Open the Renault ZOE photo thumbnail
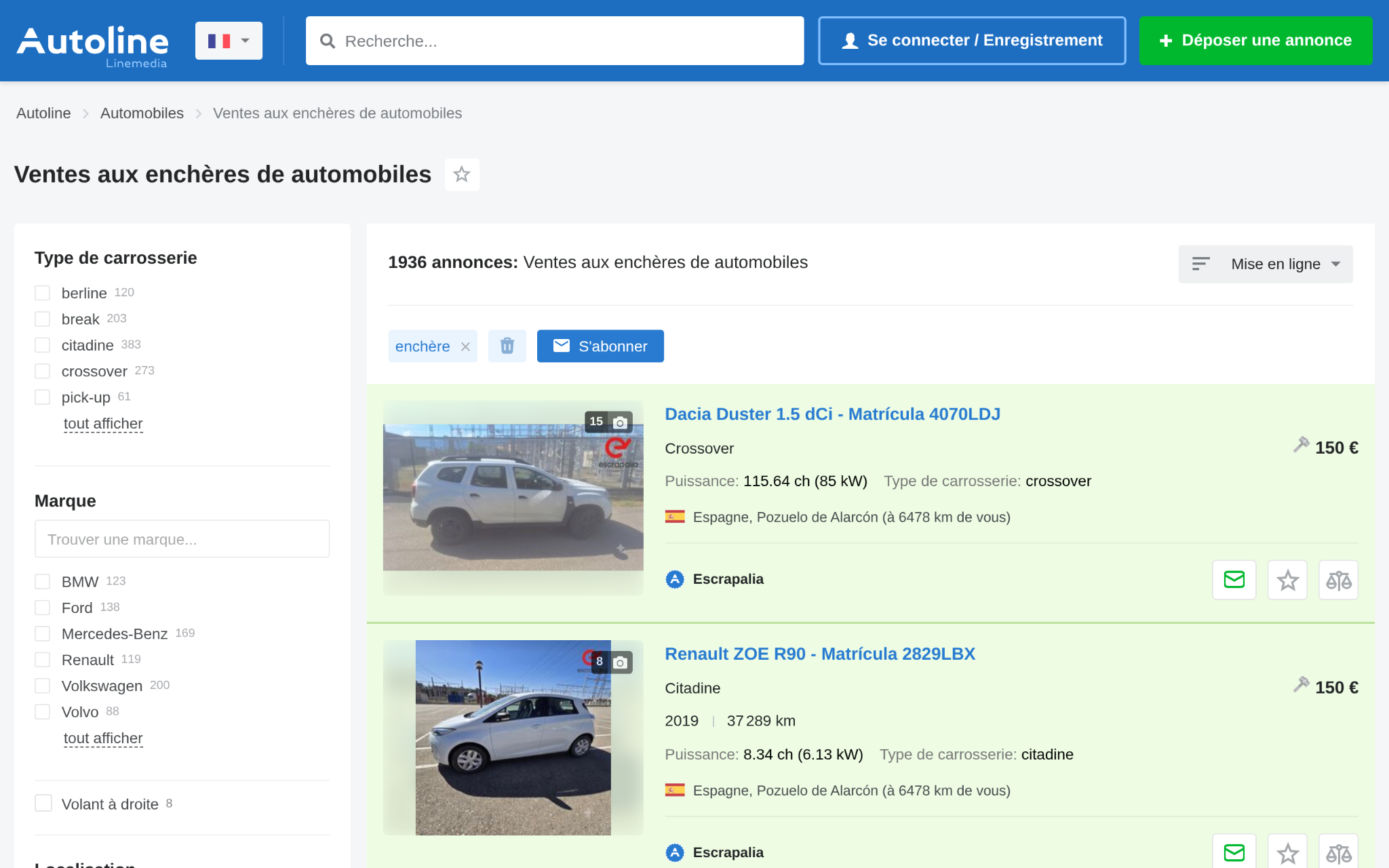 point(513,738)
